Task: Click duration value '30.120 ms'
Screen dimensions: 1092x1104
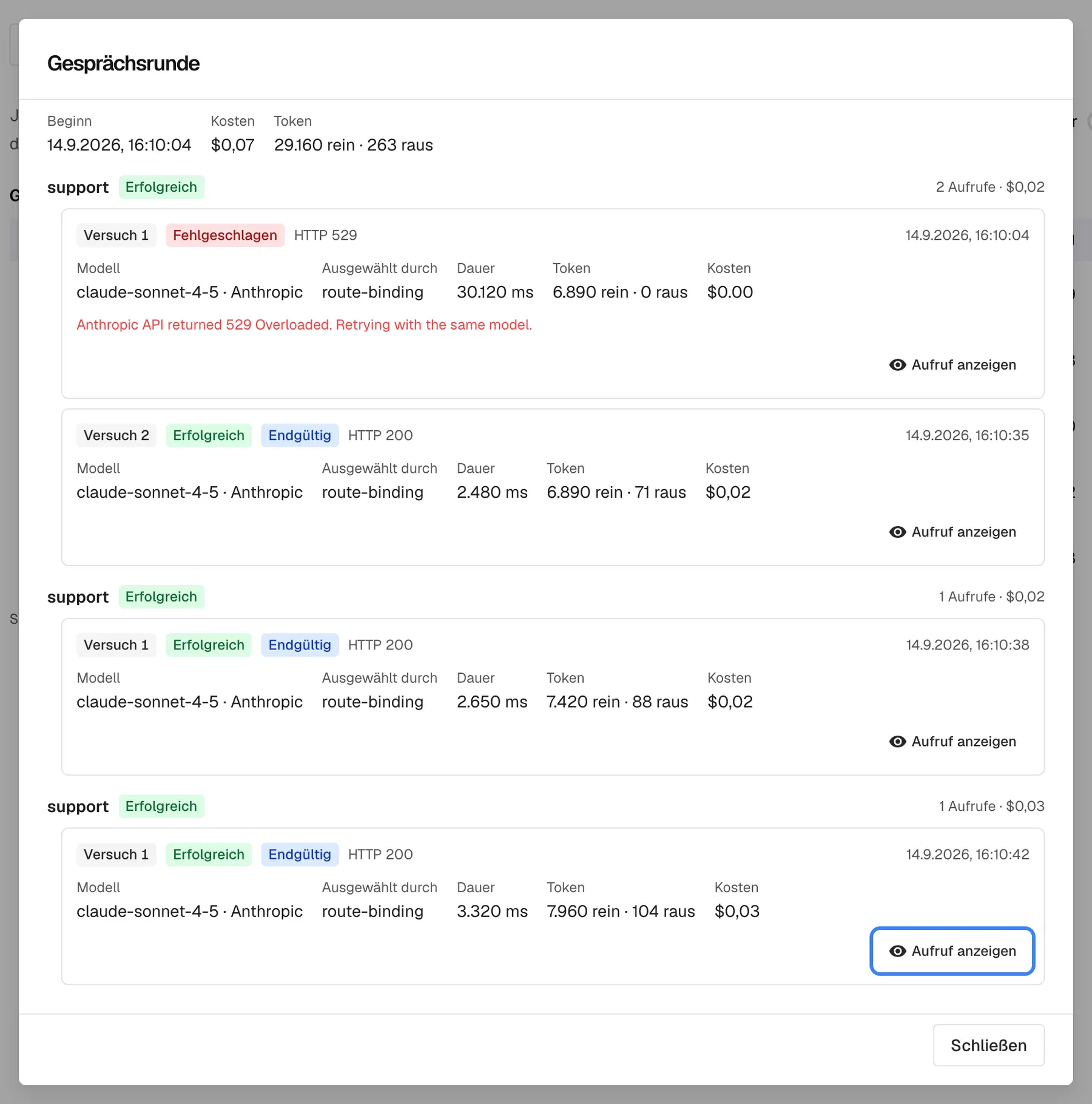Action: [x=495, y=292]
